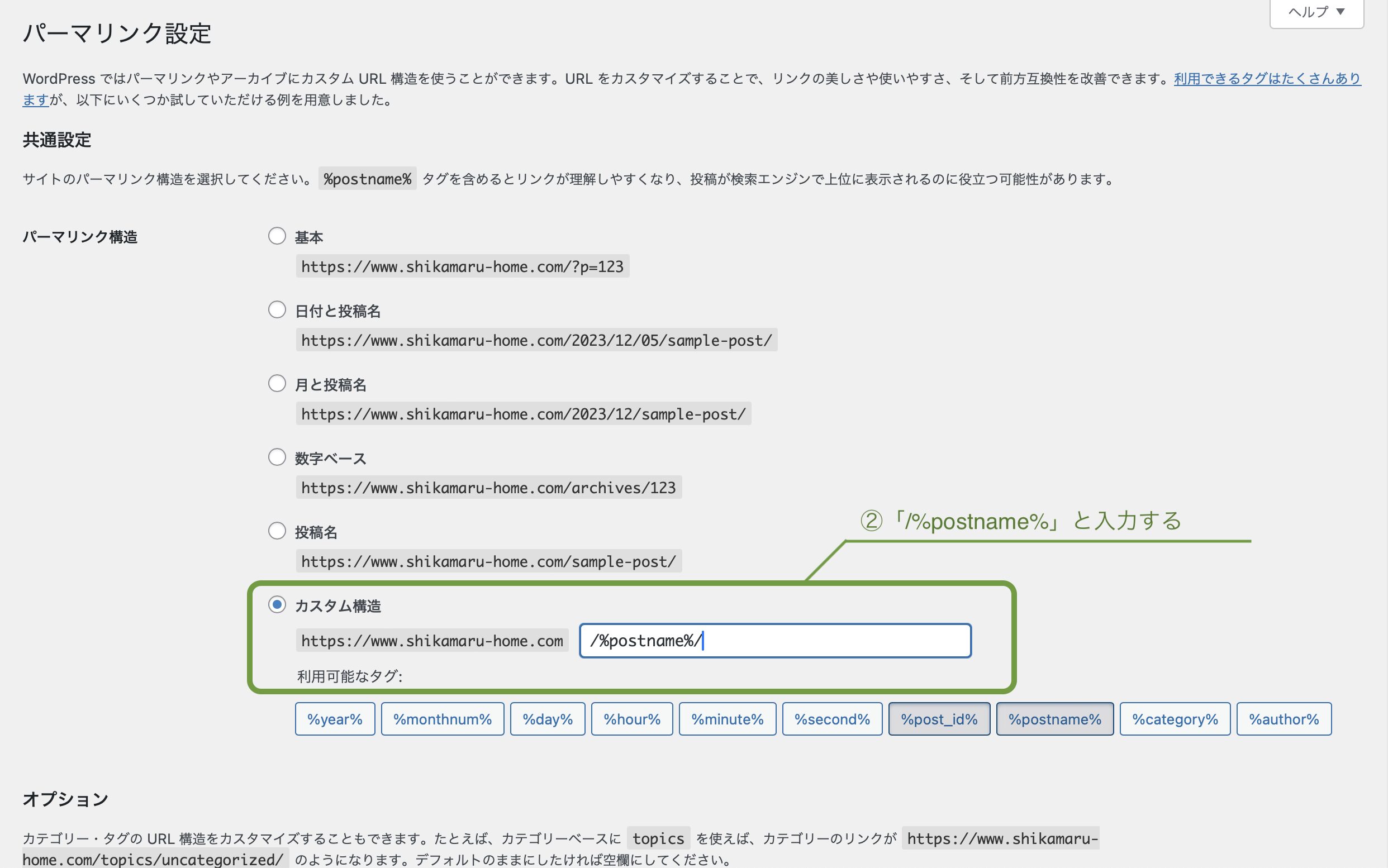Screen dimensions: 1388x868
Task: Open the ヘルプ dropdown menu
Action: pyautogui.click(x=1312, y=10)
